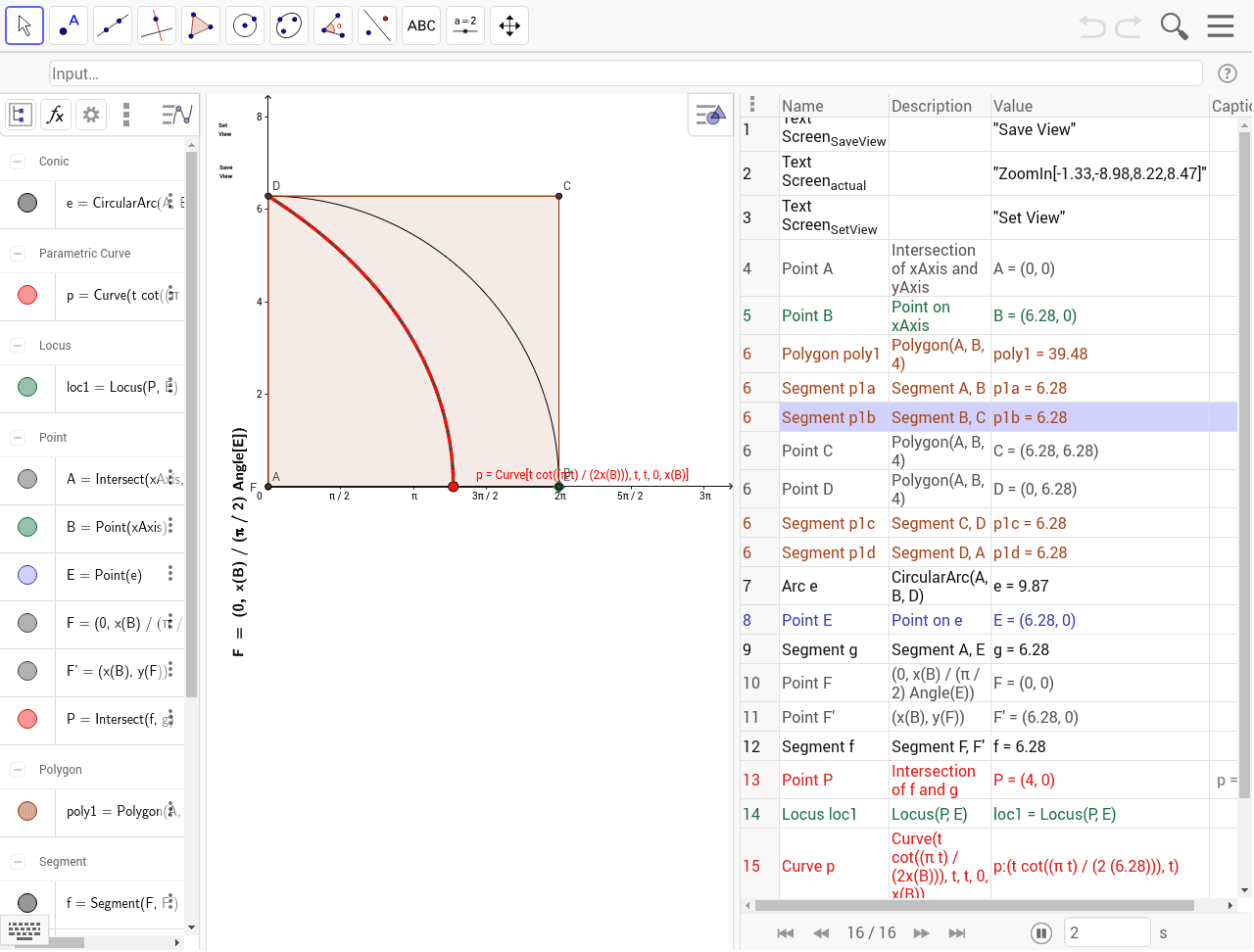Image resolution: width=1254 pixels, height=952 pixels.
Task: Select the Curve p protocol row
Action: [989, 866]
